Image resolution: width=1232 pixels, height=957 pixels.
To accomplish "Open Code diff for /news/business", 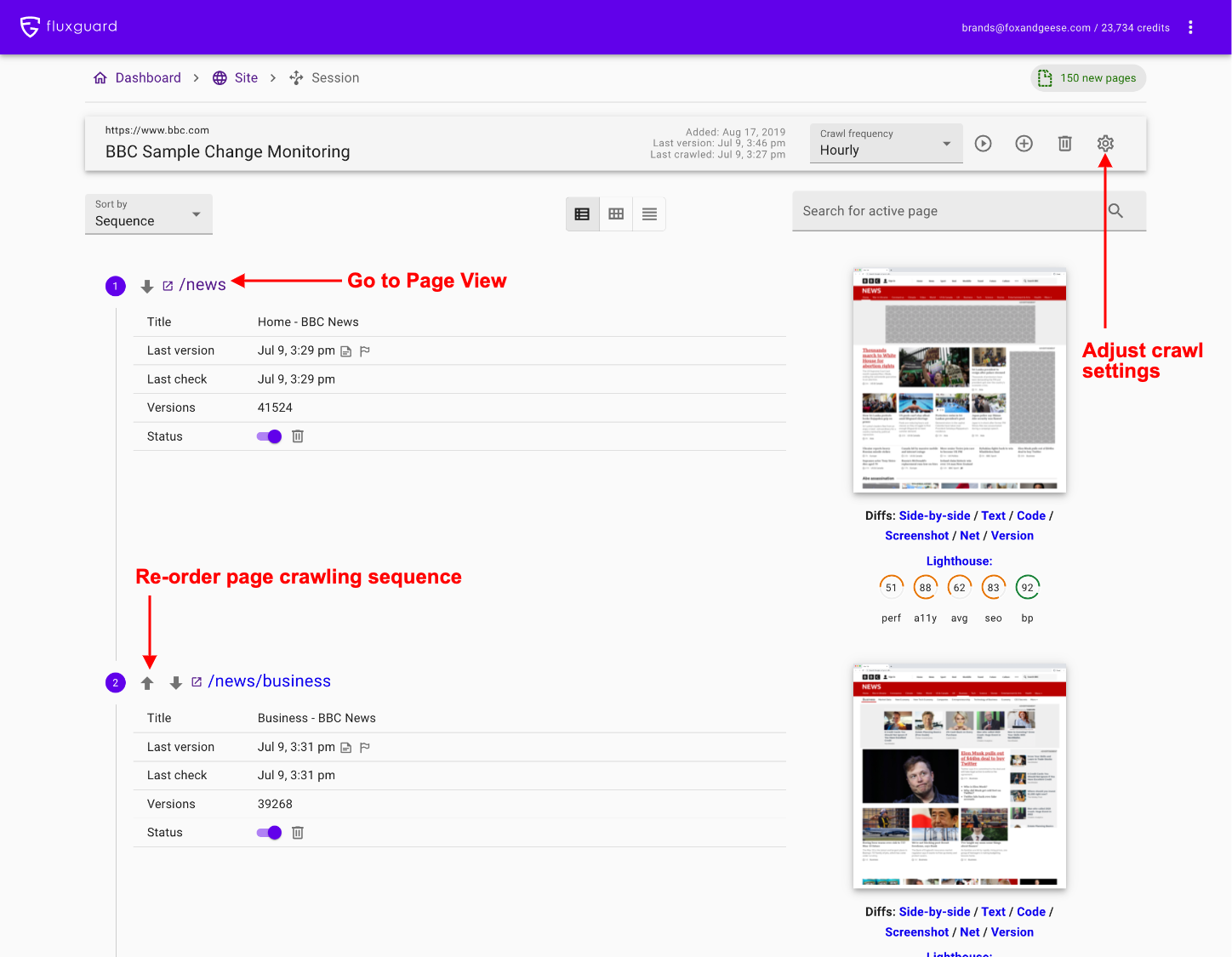I will click(x=1031, y=912).
